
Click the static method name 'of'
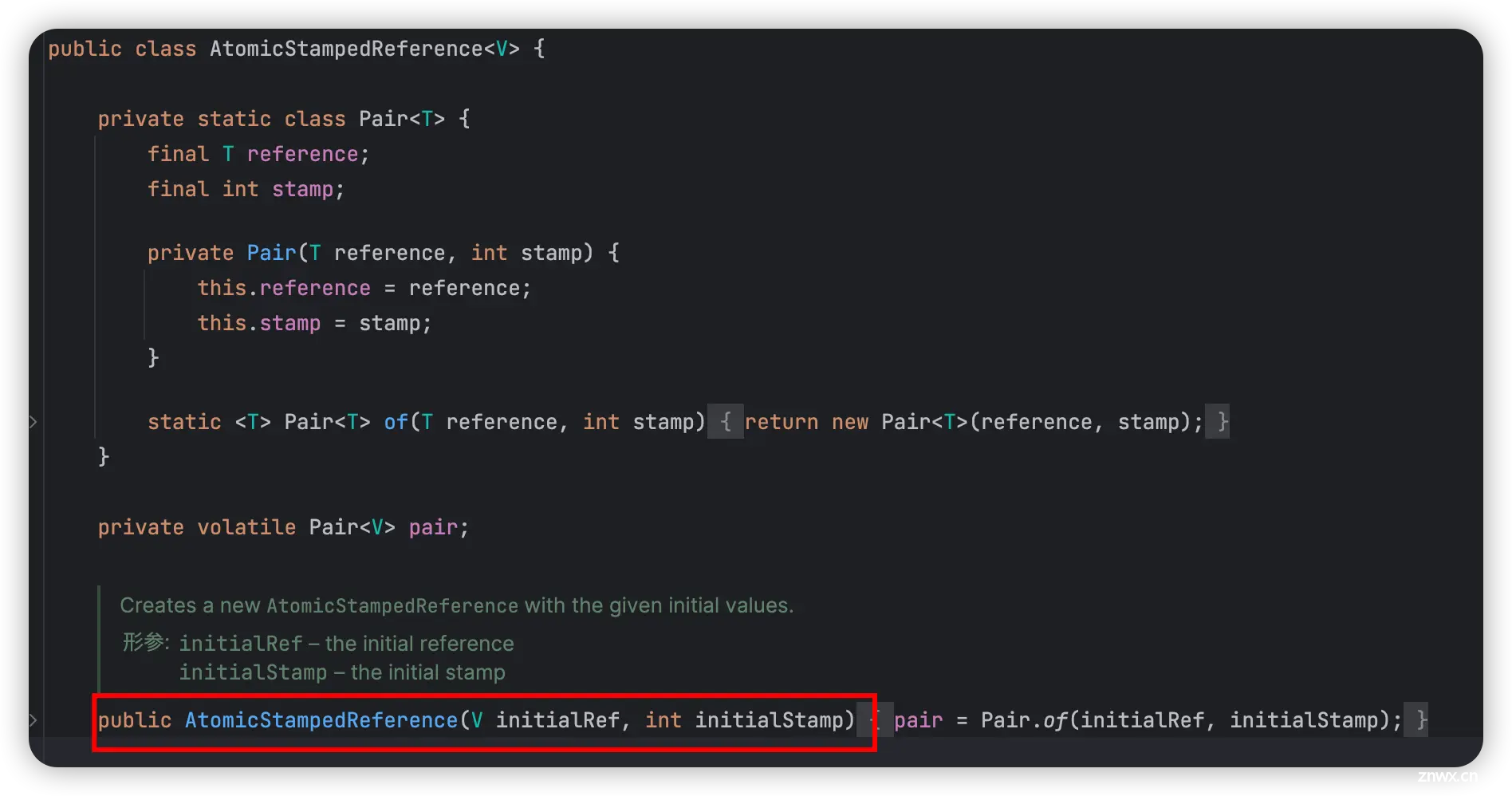tap(396, 422)
